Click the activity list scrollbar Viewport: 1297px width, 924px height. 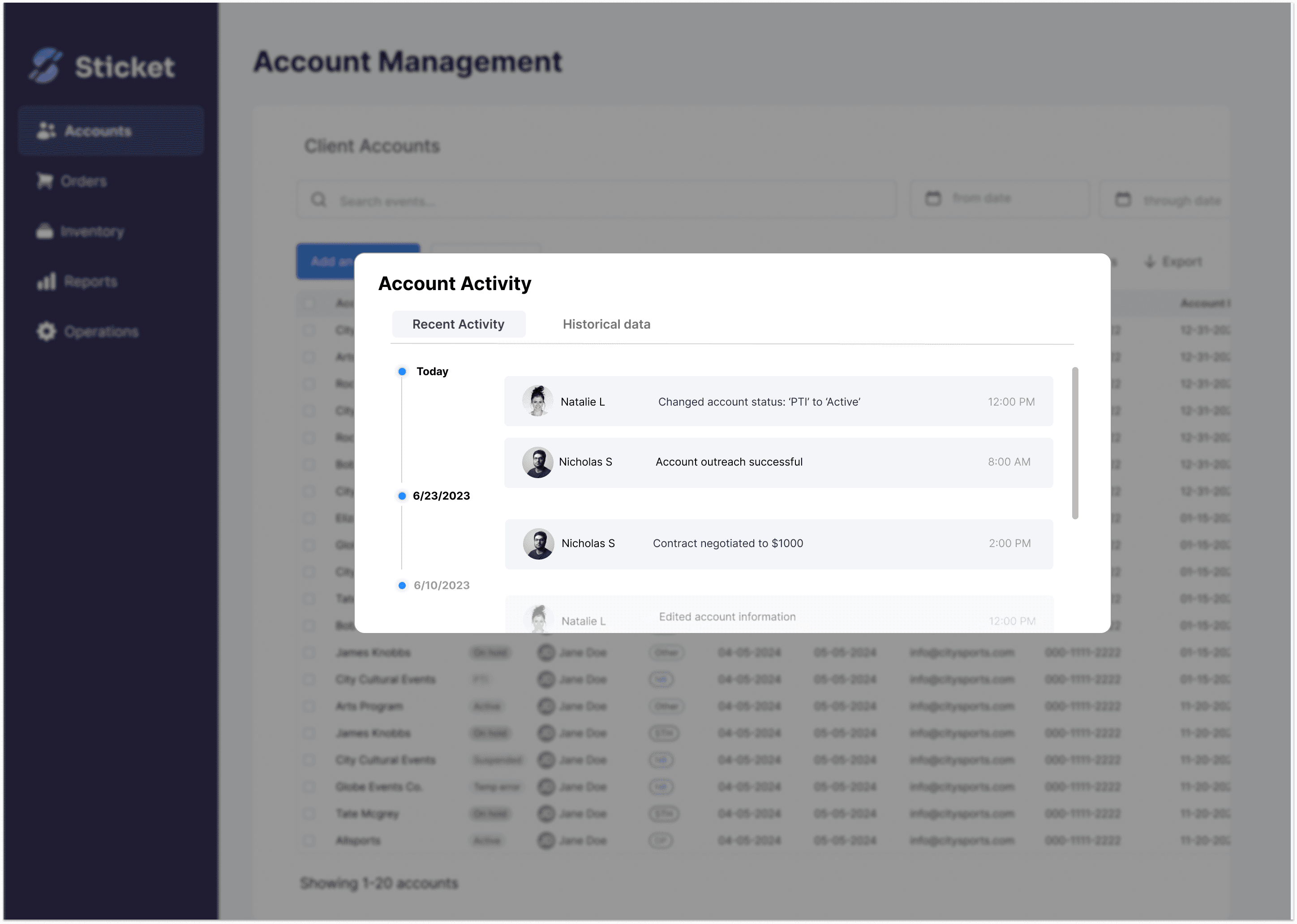click(x=1075, y=443)
